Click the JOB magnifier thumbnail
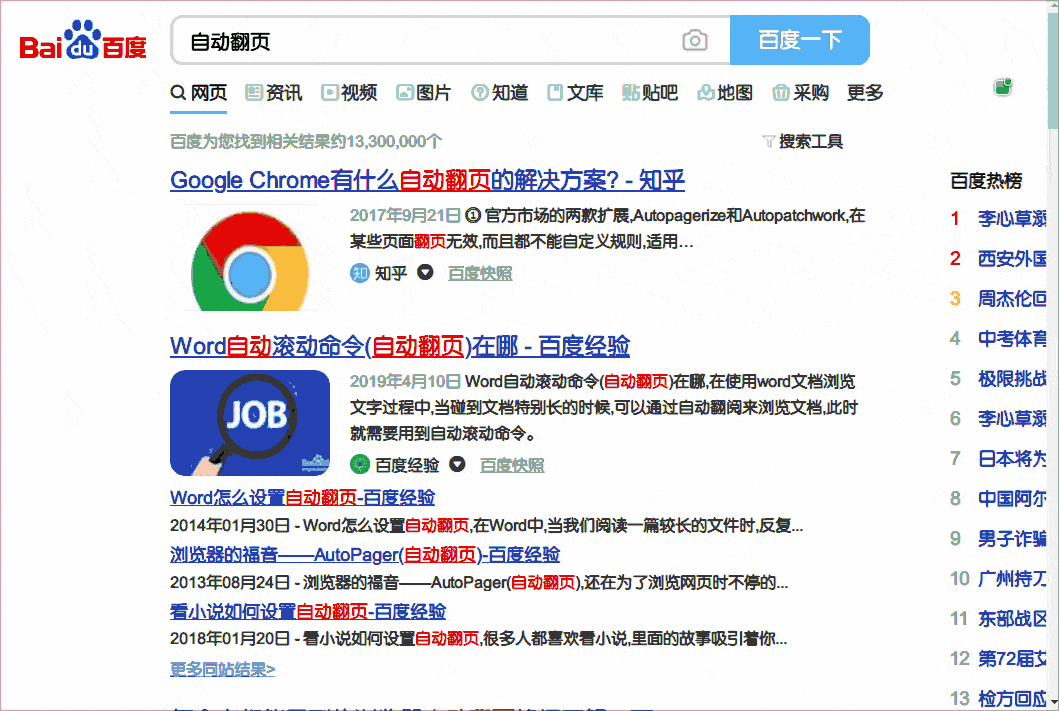1059x711 pixels. click(x=250, y=423)
